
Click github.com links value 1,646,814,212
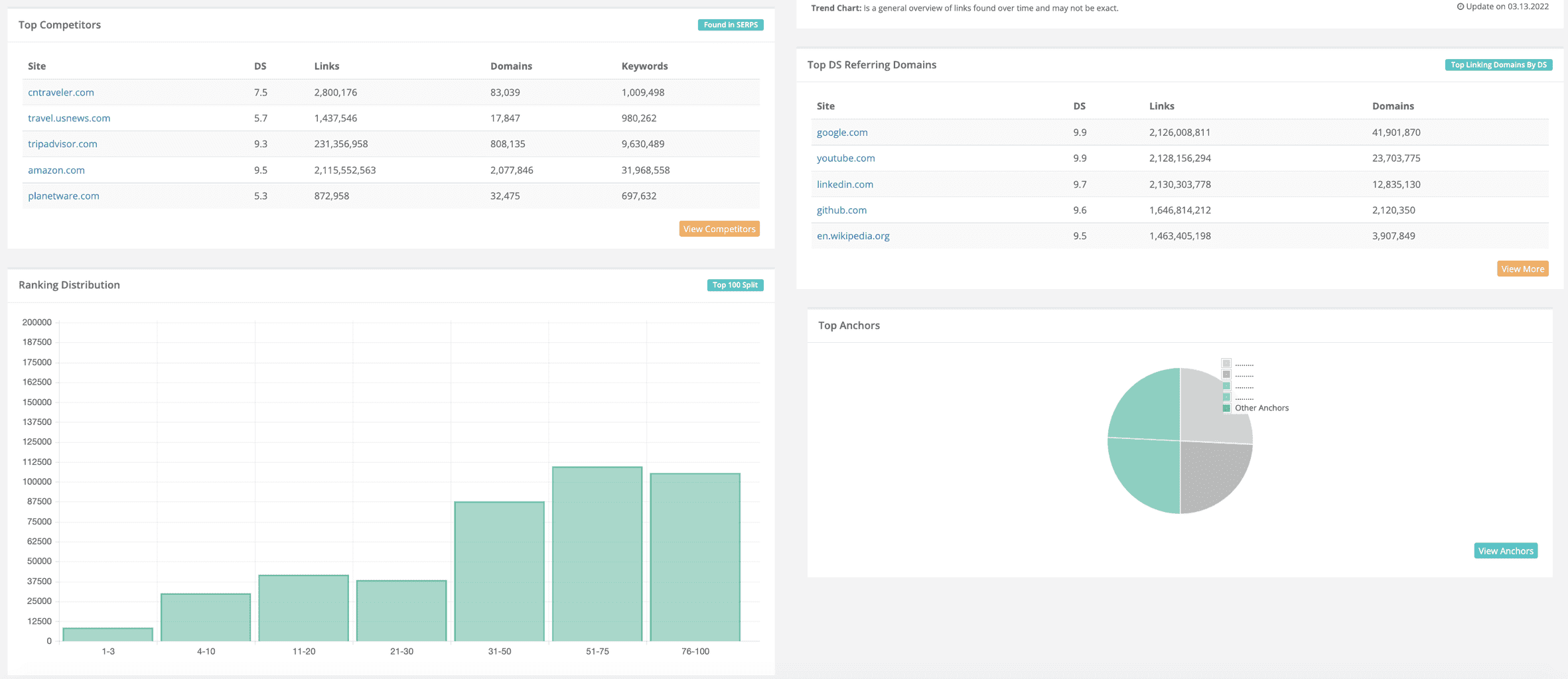tap(1180, 210)
